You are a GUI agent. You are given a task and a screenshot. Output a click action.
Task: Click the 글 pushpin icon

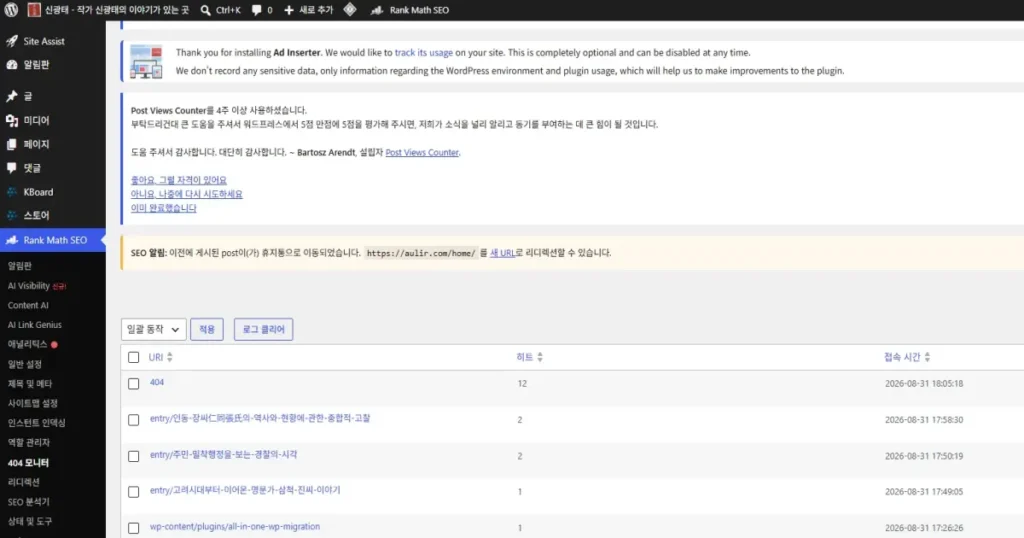click(x=12, y=96)
